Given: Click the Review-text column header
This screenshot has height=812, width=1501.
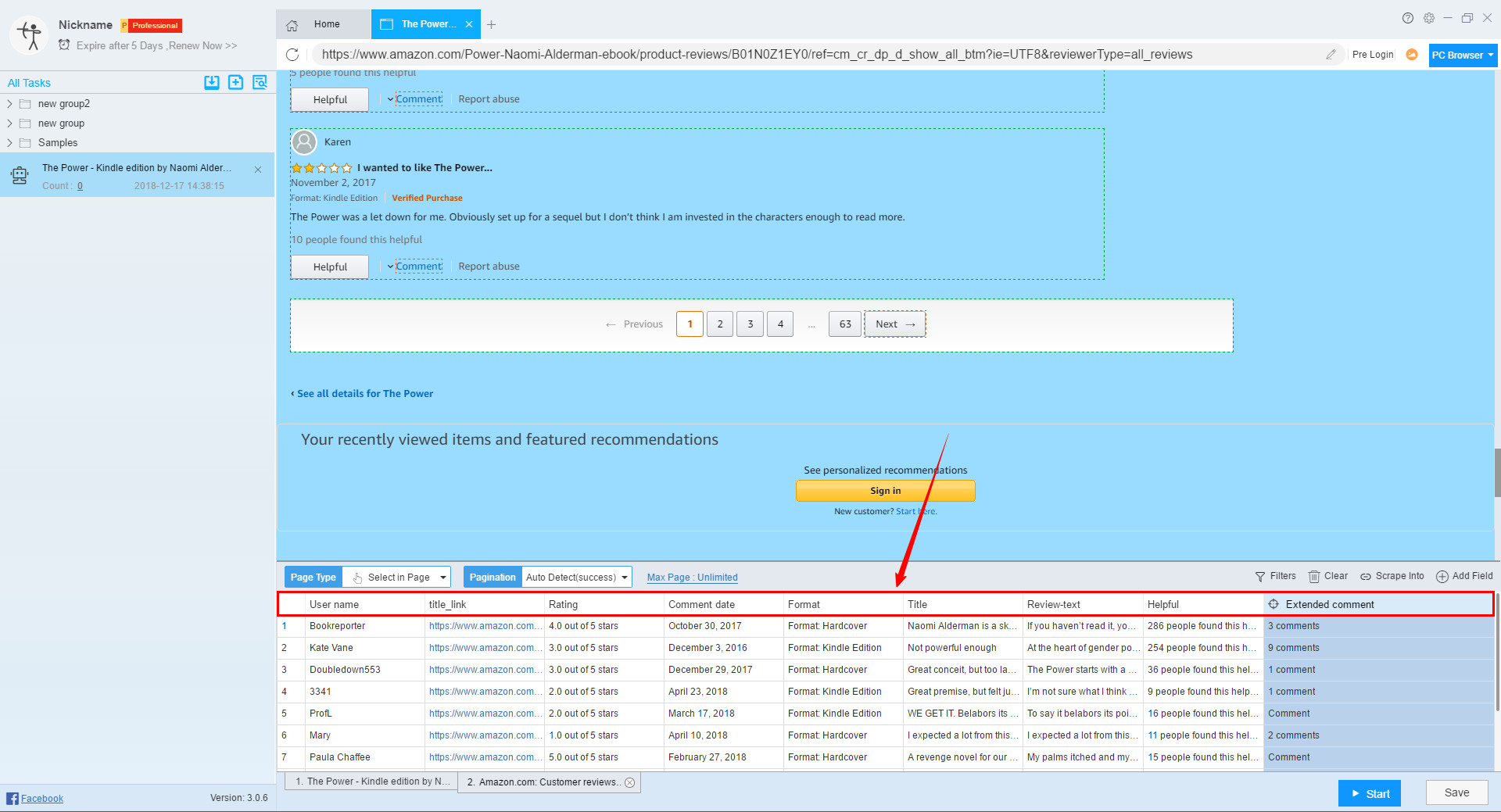Looking at the screenshot, I should click(1084, 604).
